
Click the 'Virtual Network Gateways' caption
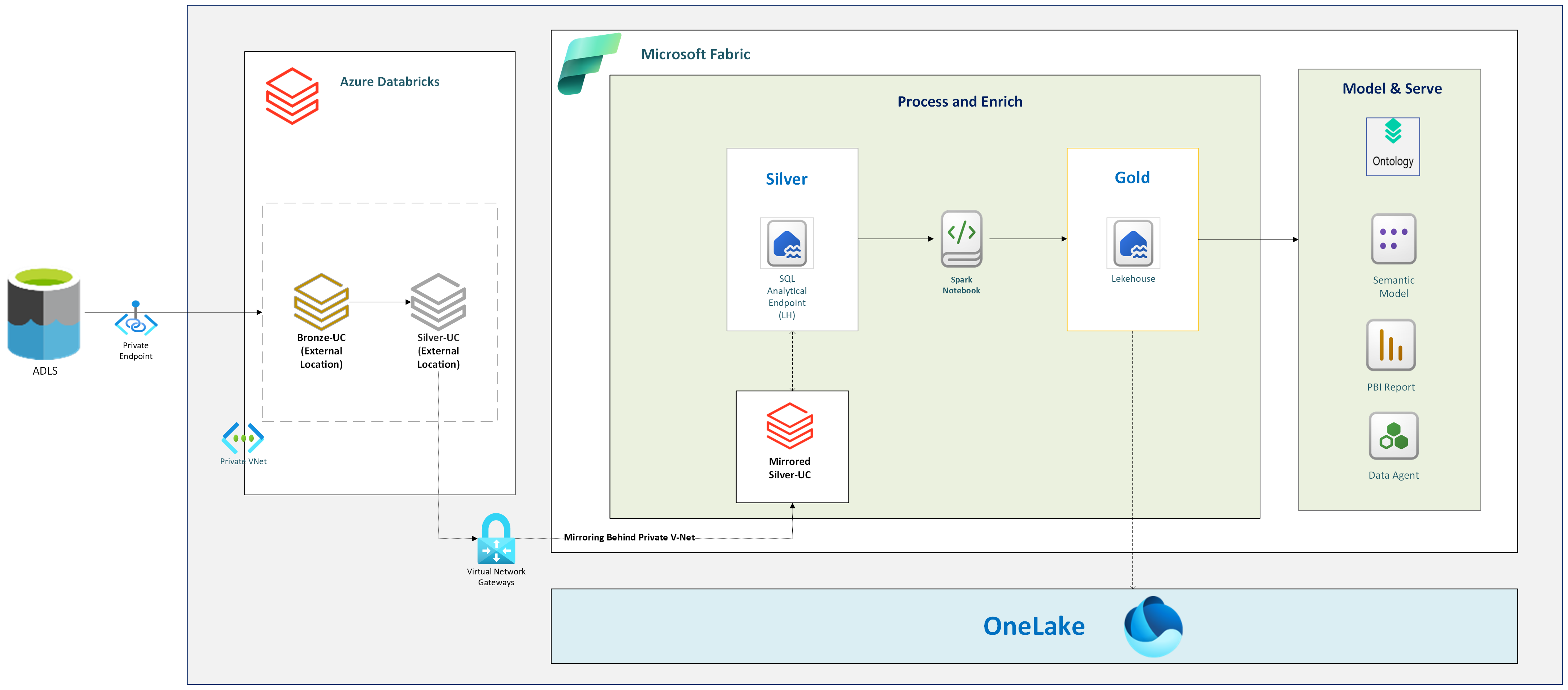[496, 577]
